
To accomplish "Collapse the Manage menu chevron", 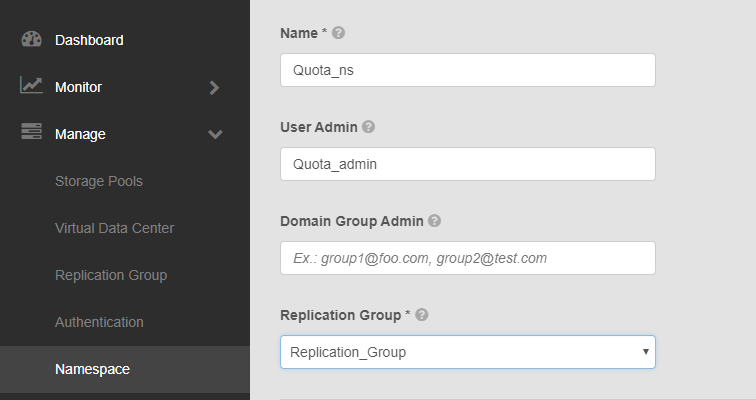I will (215, 134).
